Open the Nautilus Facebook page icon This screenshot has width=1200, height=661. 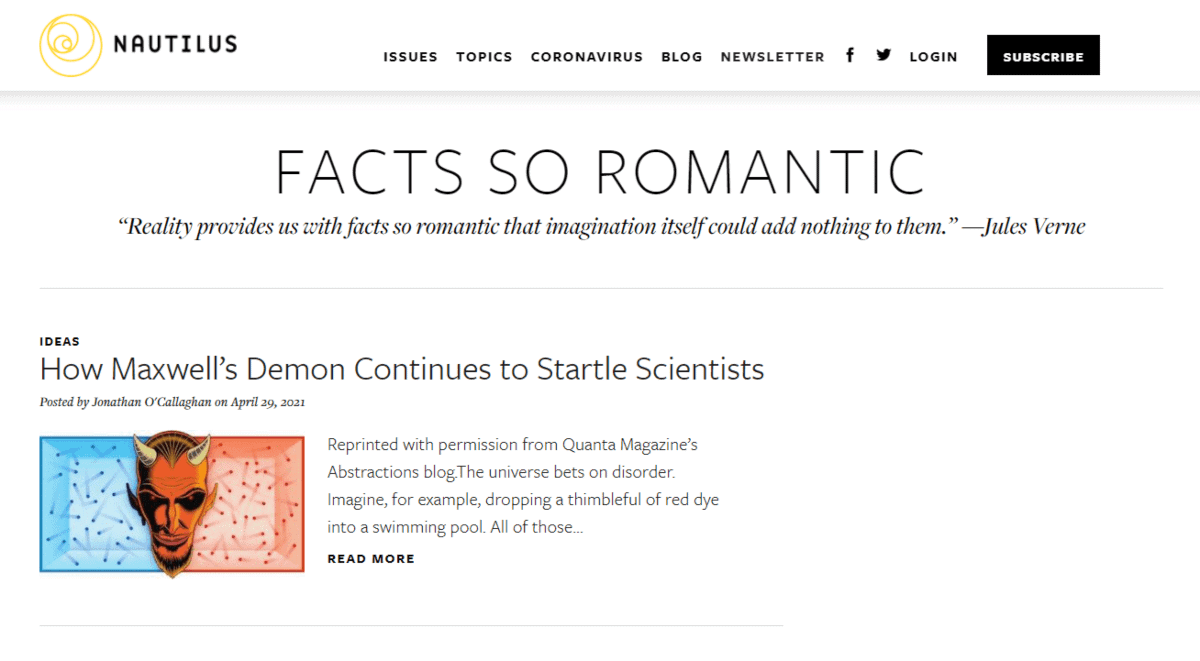(850, 55)
